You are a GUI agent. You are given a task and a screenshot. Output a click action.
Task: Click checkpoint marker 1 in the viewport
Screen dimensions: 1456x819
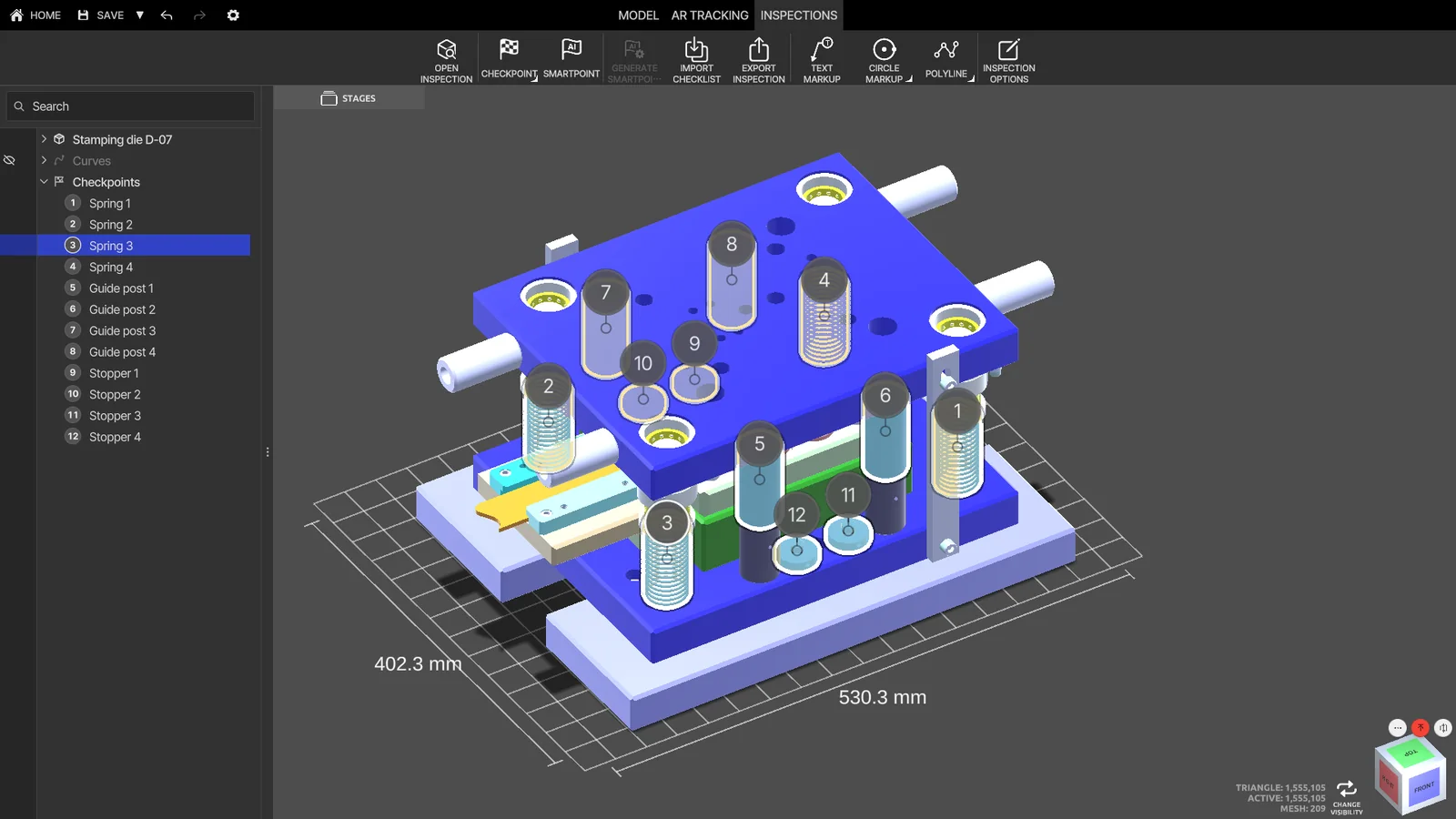click(x=957, y=411)
